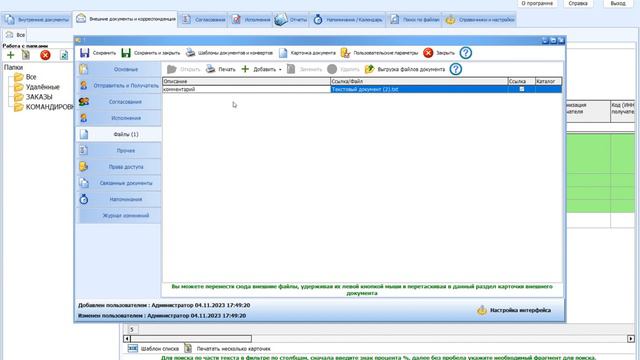Click Сохранить и закрыть
This screenshot has width=640, height=360.
(x=151, y=53)
